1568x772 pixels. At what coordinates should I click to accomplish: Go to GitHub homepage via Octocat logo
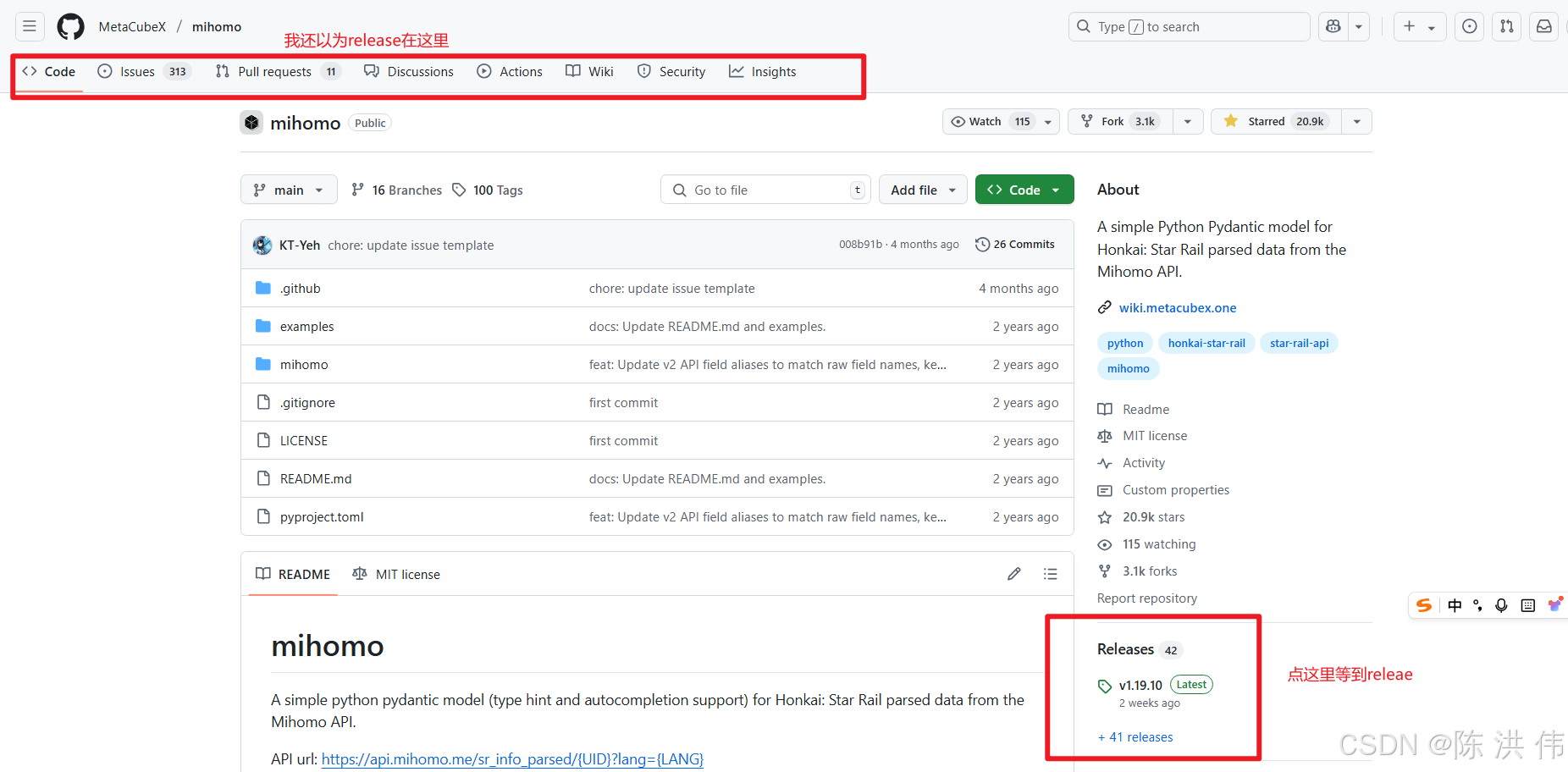click(x=70, y=26)
